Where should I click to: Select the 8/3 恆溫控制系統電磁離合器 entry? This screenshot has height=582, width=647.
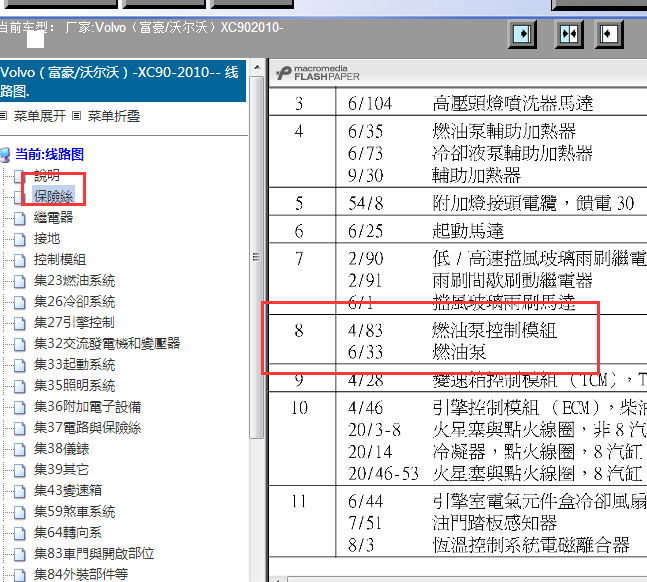pyautogui.click(x=489, y=545)
